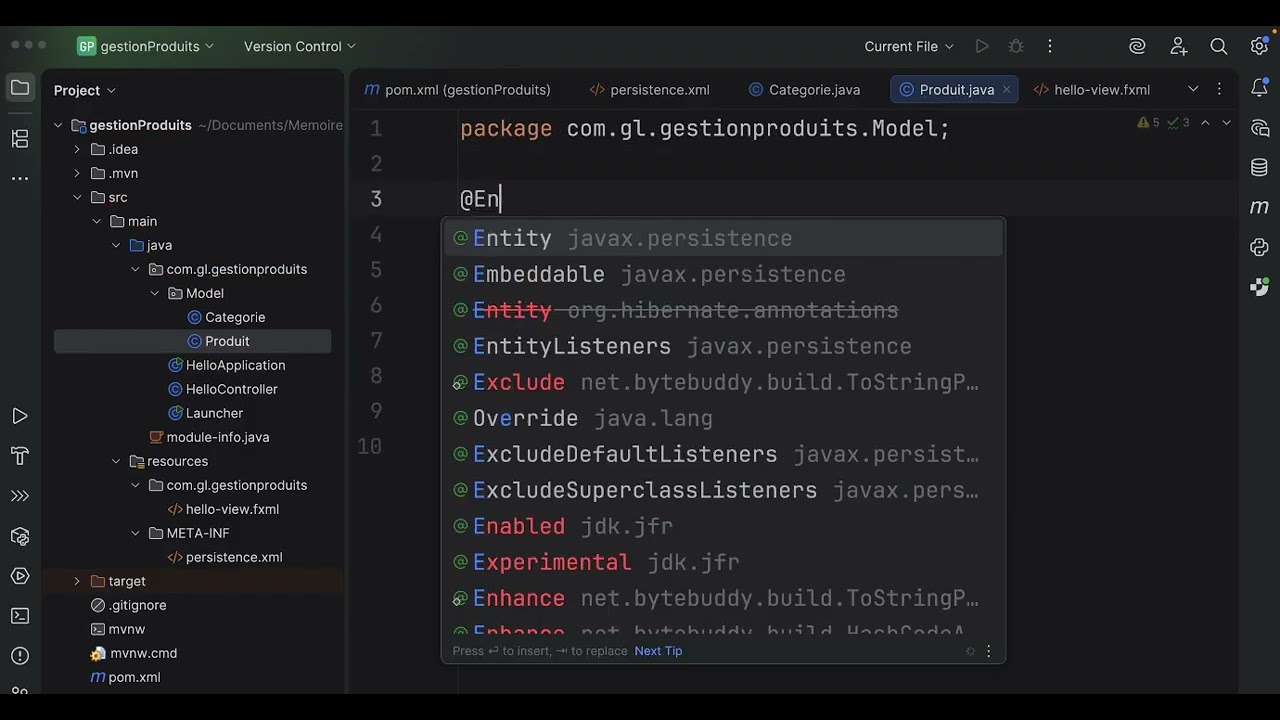Open the Structure tool window icon
This screenshot has width=1280, height=720.
click(x=20, y=139)
